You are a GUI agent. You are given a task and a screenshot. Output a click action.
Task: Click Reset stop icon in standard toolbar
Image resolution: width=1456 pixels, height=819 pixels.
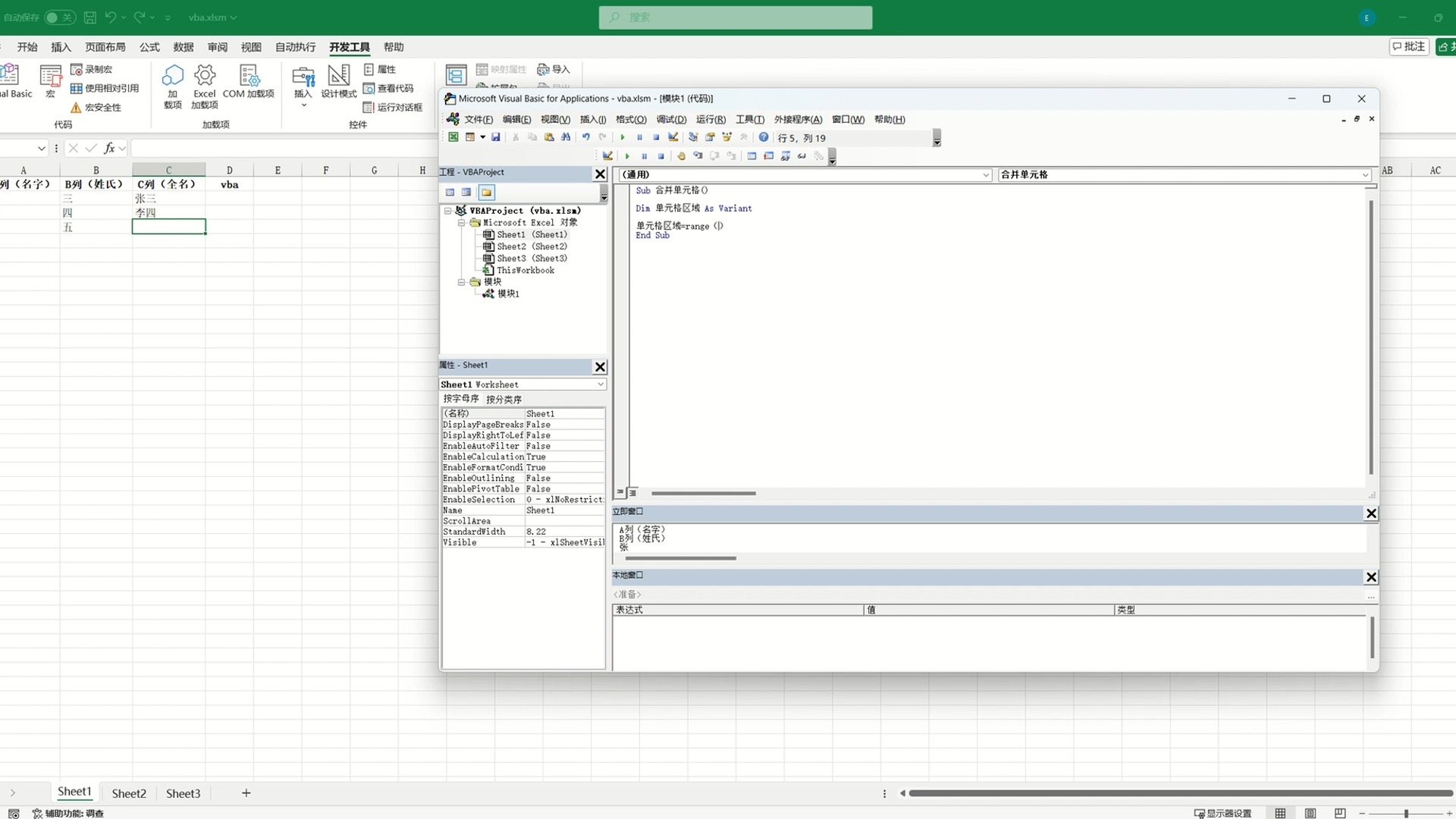(656, 137)
